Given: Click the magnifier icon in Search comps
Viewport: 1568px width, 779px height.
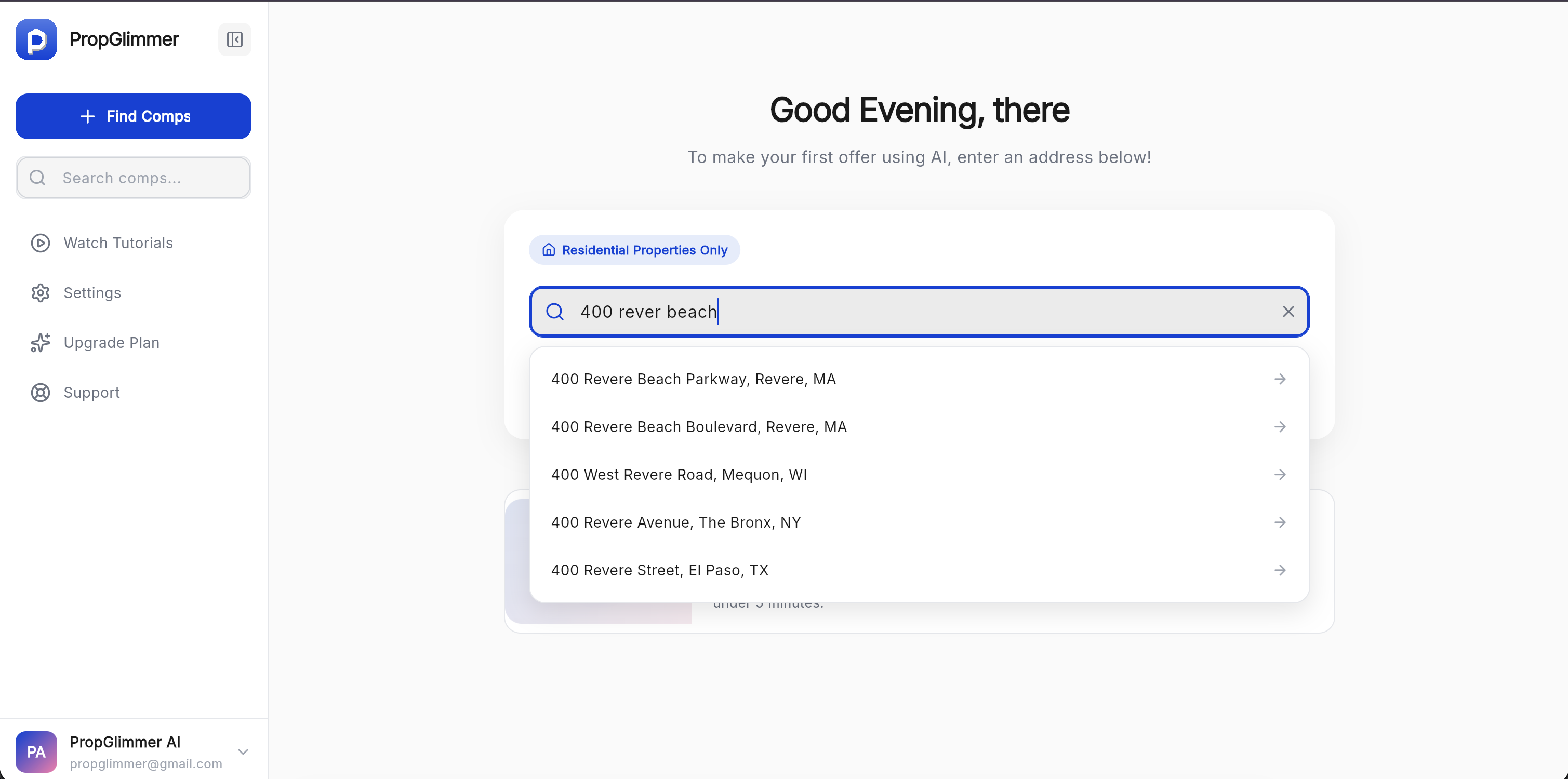Looking at the screenshot, I should [x=38, y=178].
